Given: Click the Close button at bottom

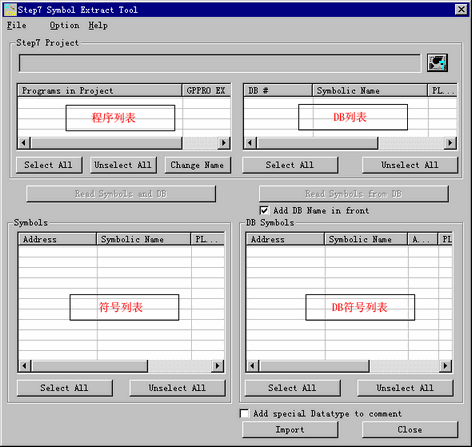Looking at the screenshot, I should (410, 430).
